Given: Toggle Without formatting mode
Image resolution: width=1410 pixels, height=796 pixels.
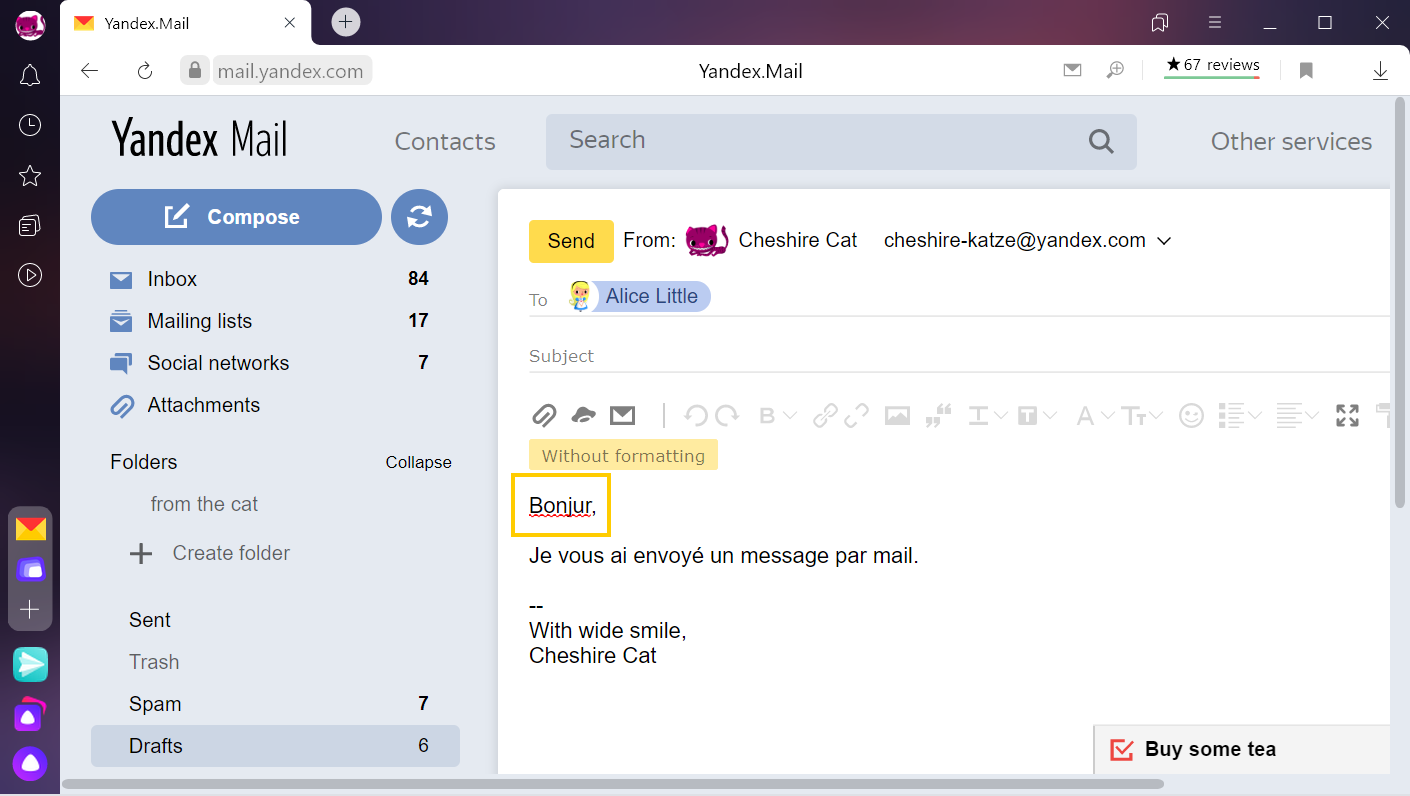Looking at the screenshot, I should pyautogui.click(x=623, y=456).
